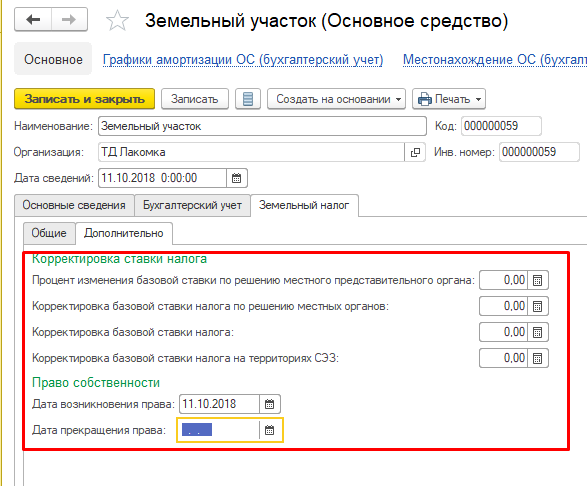Open calculator for Процент изменения базовой ставки
Screen dimensions: 587x486
pos(538,280)
